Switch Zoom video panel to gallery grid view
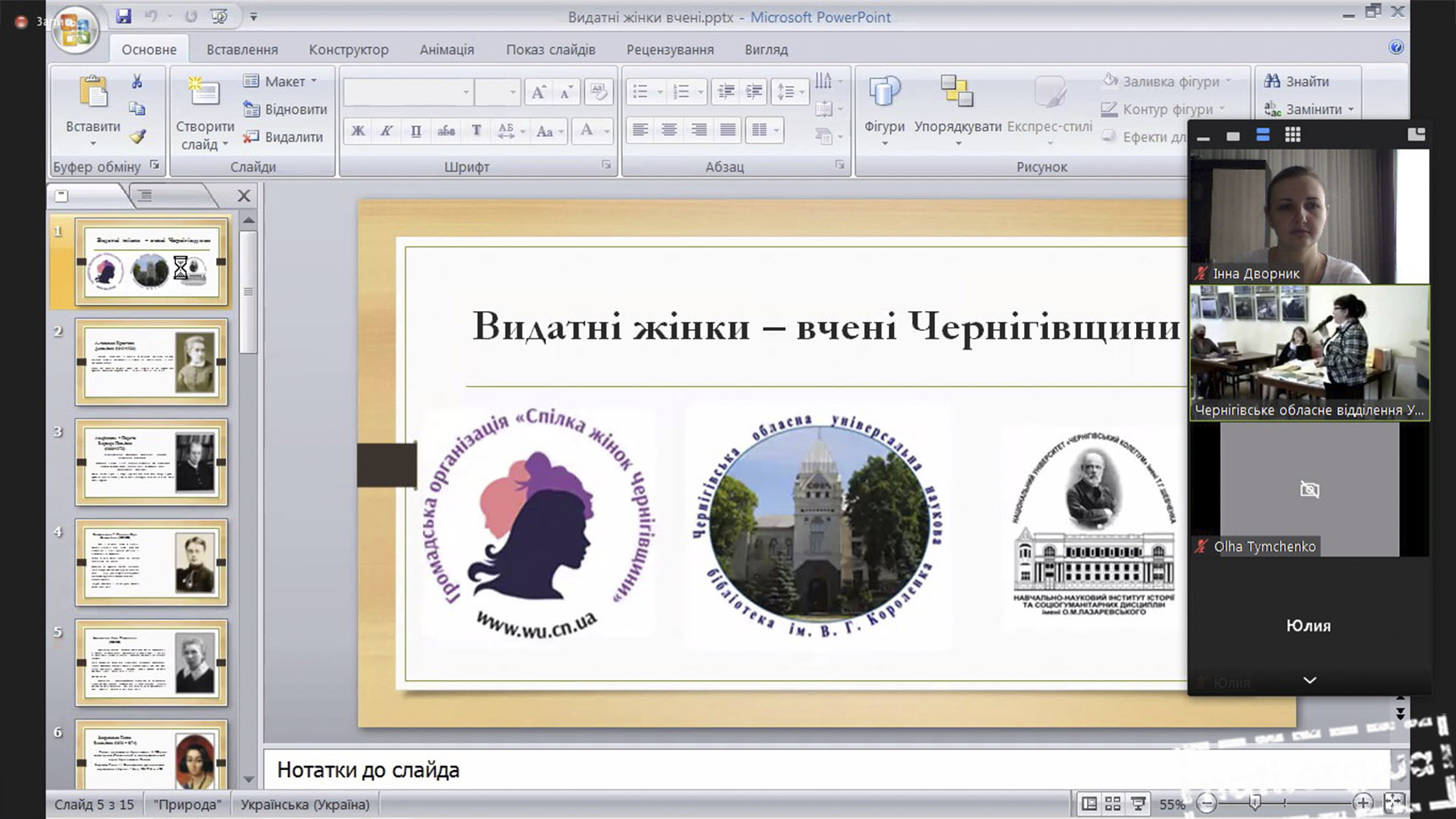Viewport: 1456px width, 819px height. pyautogui.click(x=1292, y=135)
